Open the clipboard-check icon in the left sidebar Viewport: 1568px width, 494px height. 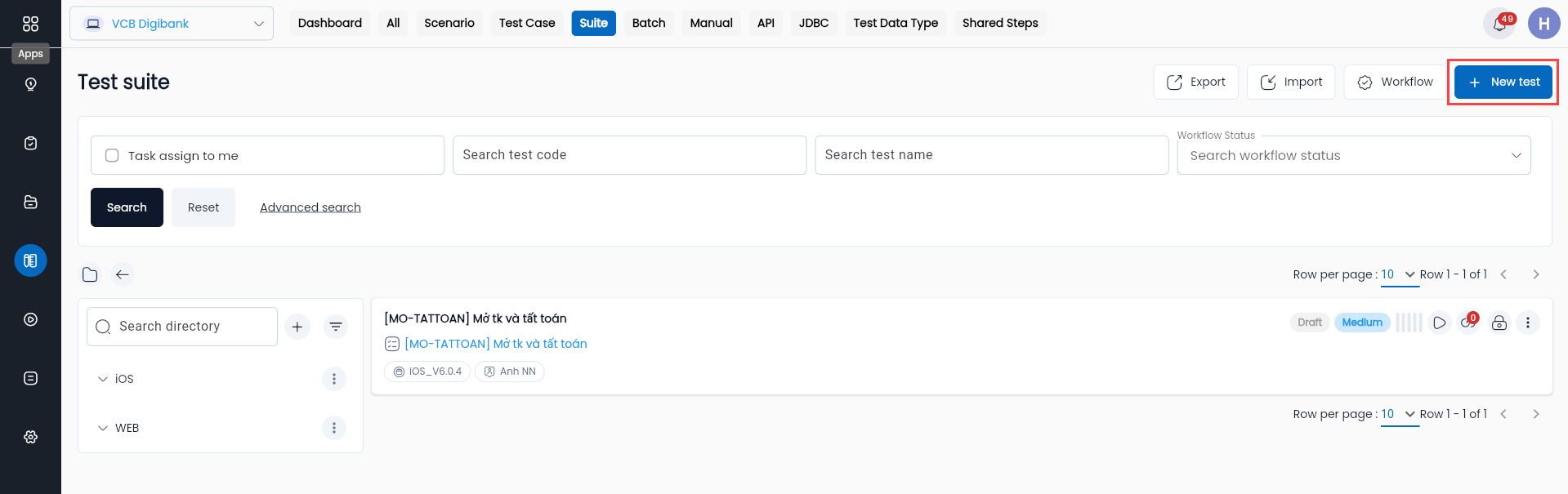30,143
